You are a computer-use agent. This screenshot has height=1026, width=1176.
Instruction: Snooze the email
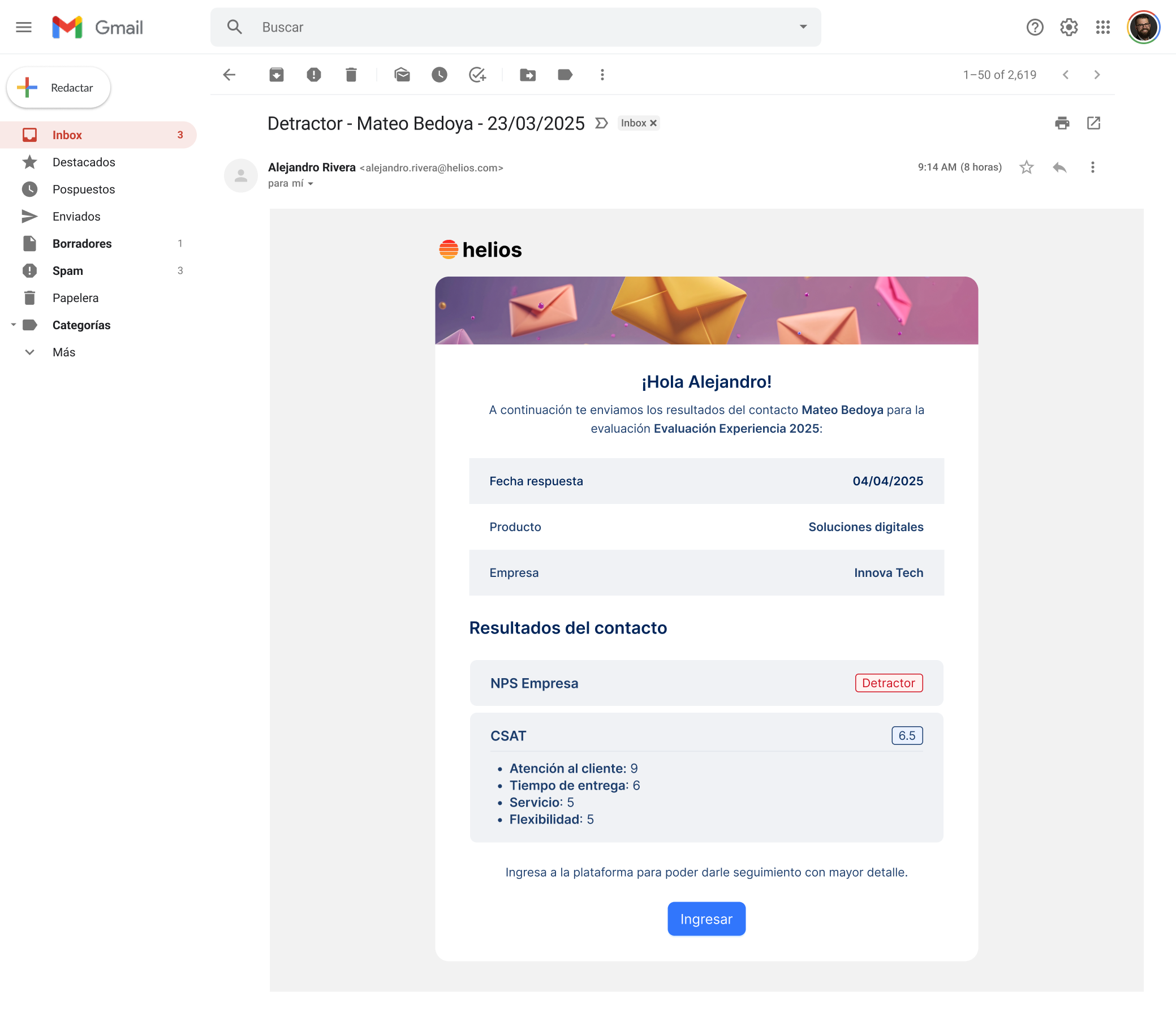[439, 75]
